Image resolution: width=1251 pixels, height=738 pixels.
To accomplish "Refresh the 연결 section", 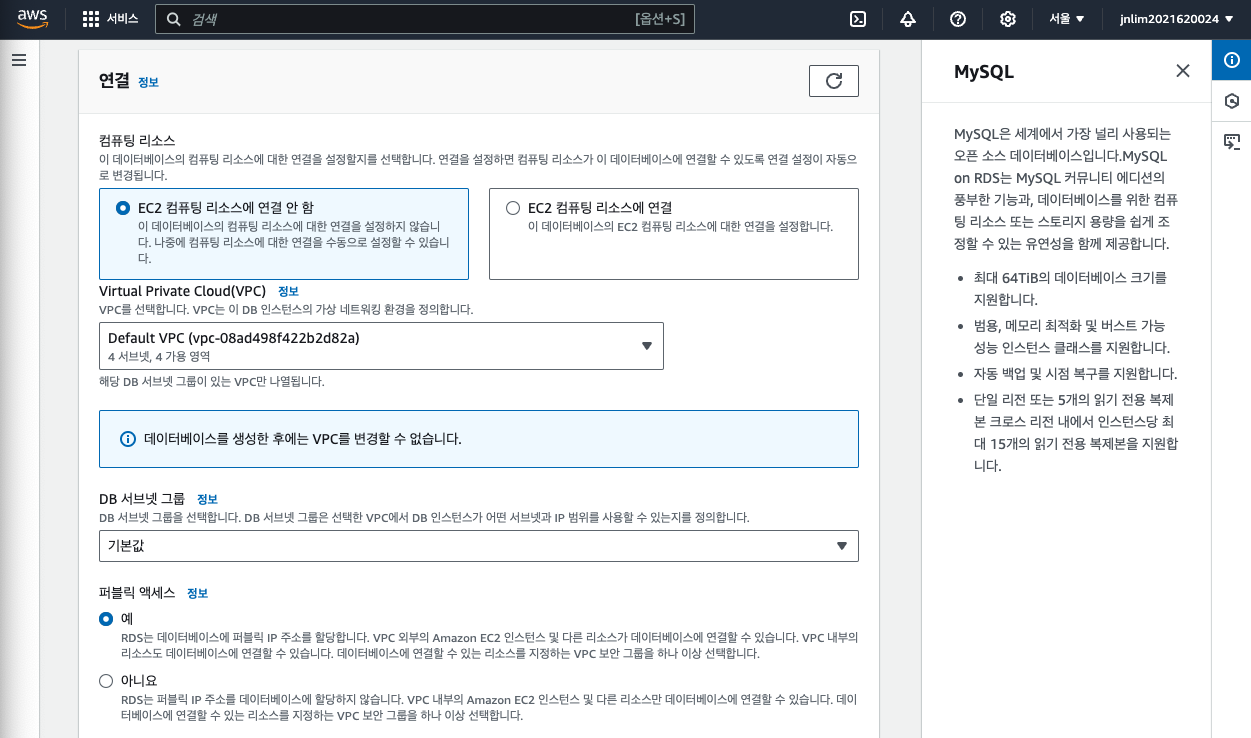I will point(834,81).
